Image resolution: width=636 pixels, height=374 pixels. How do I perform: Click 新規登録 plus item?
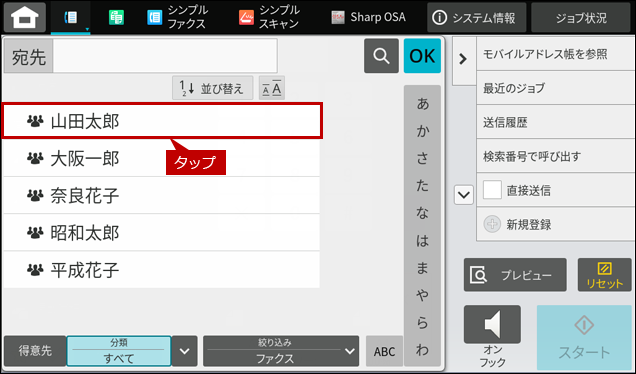coord(555,224)
